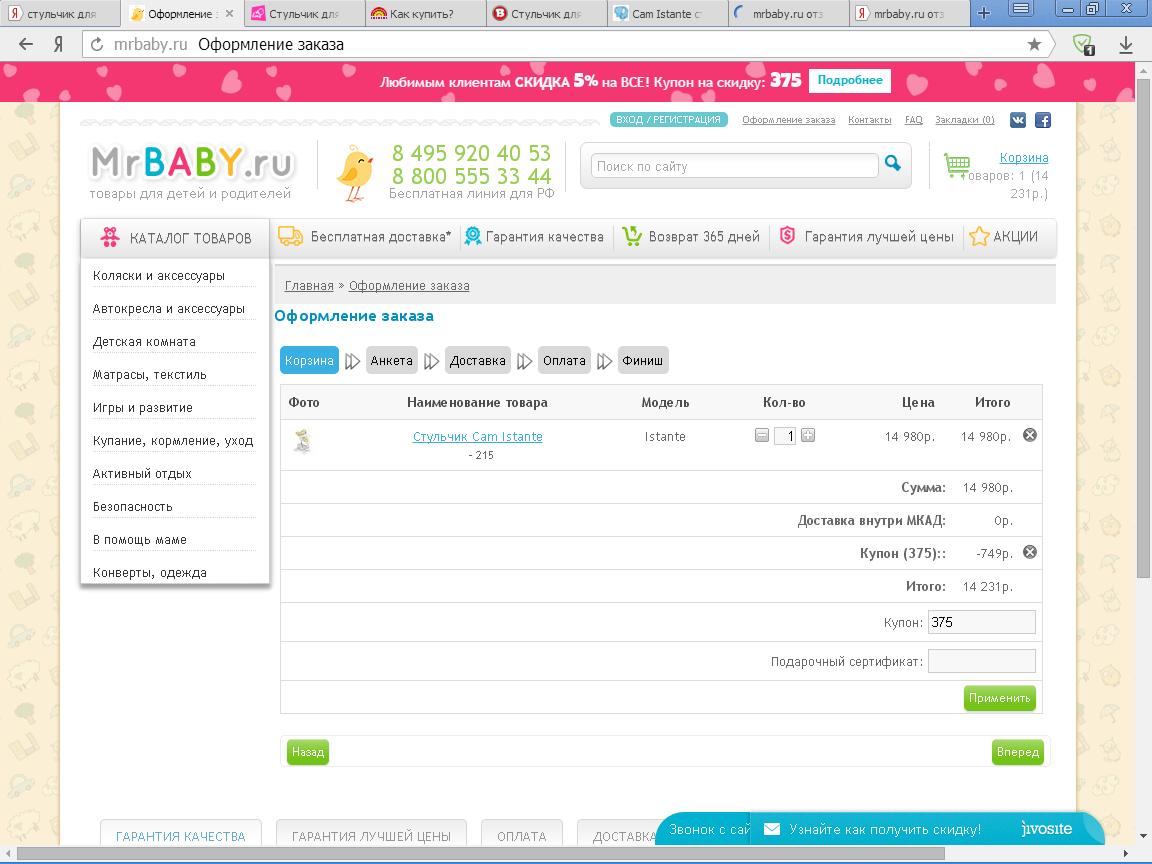Open 'Безопасность' category

click(132, 507)
